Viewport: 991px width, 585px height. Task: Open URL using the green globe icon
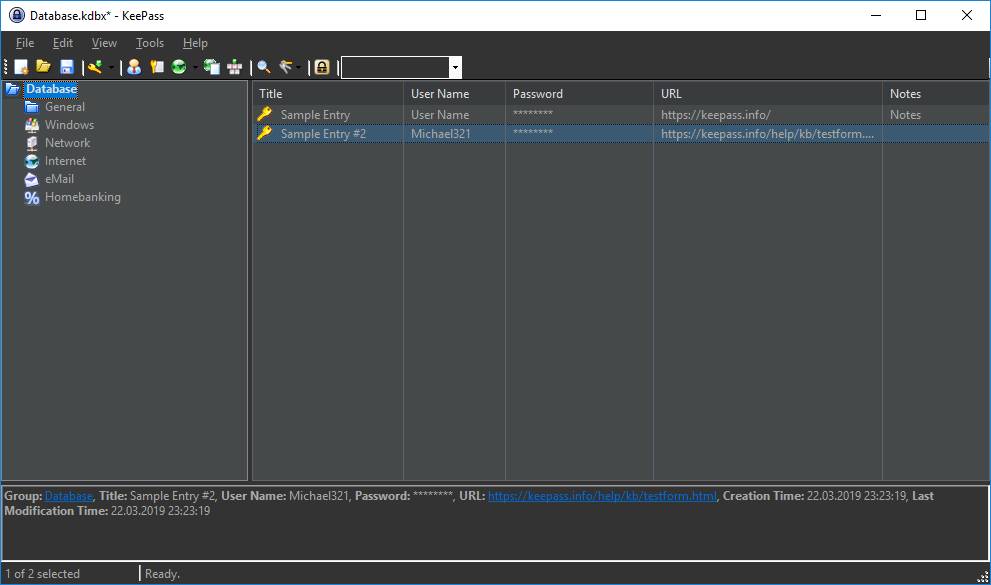(x=179, y=67)
